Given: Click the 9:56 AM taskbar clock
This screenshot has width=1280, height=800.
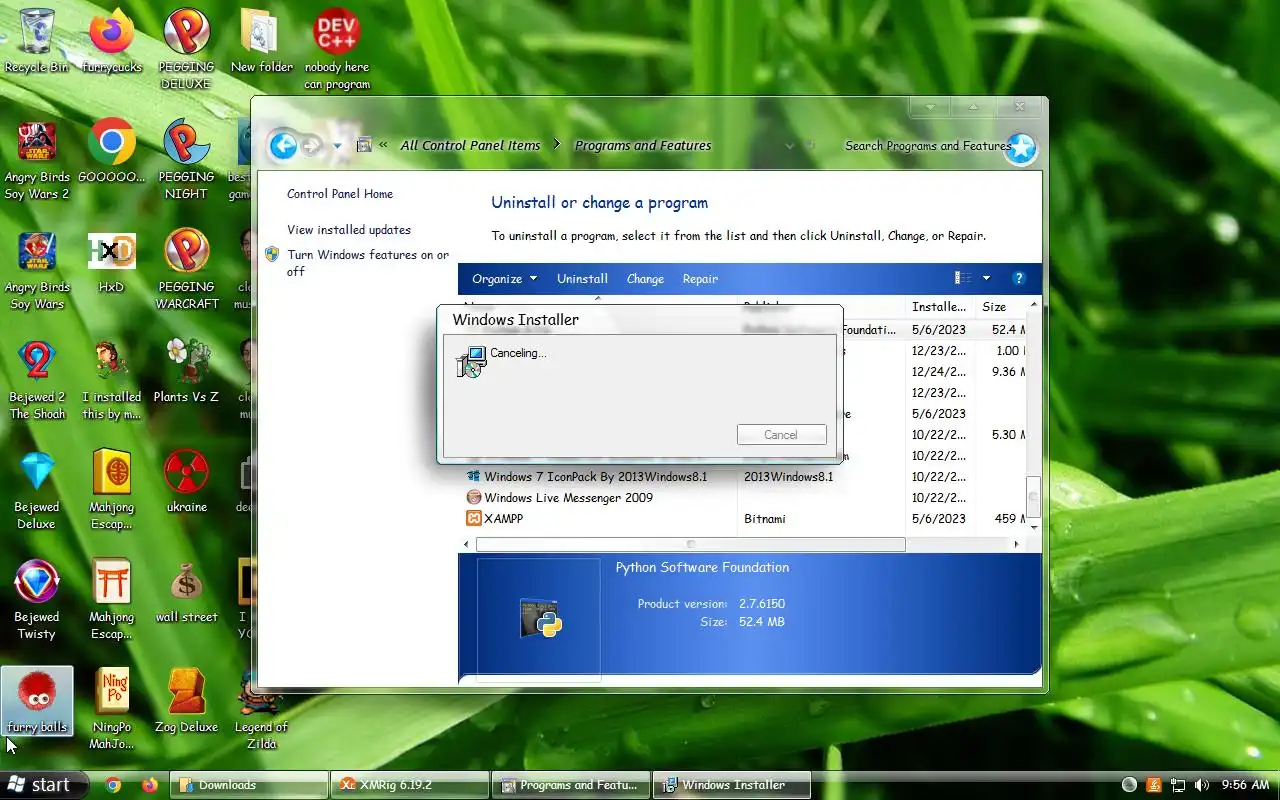Looking at the screenshot, I should (x=1245, y=785).
